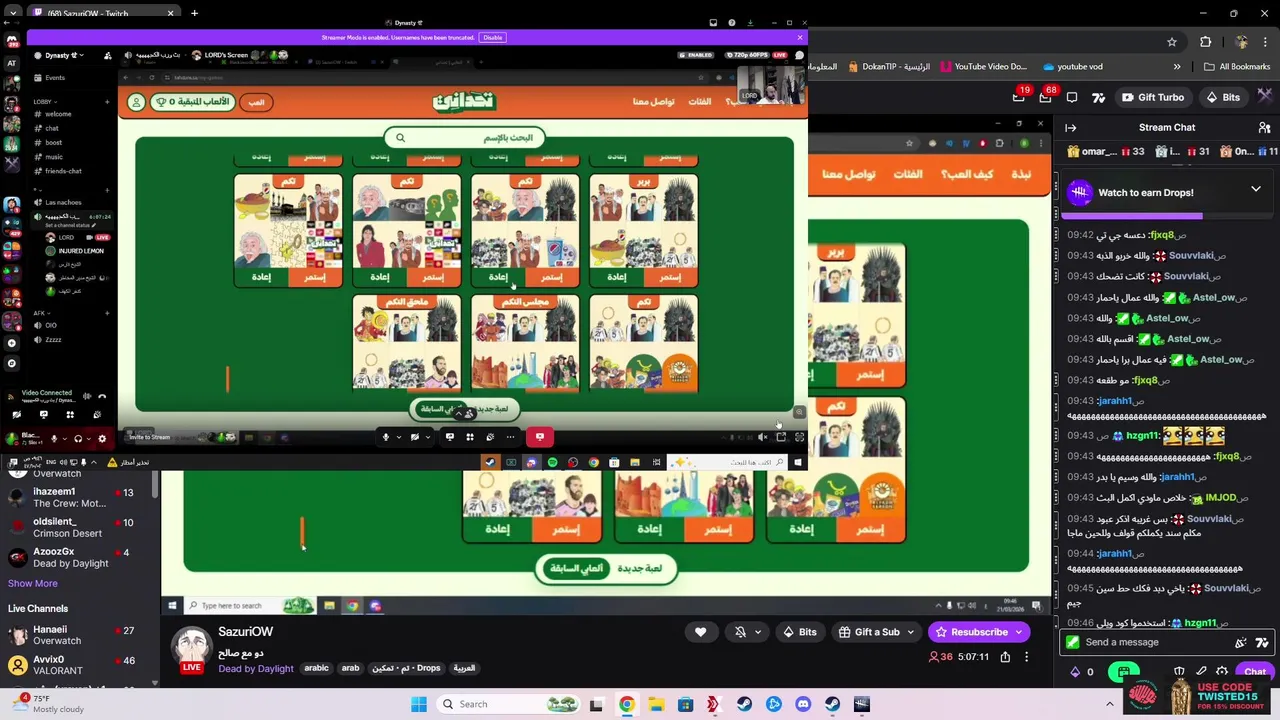Screen dimensions: 1280x720
Task: Follow heart button under the stream
Action: tap(700, 632)
